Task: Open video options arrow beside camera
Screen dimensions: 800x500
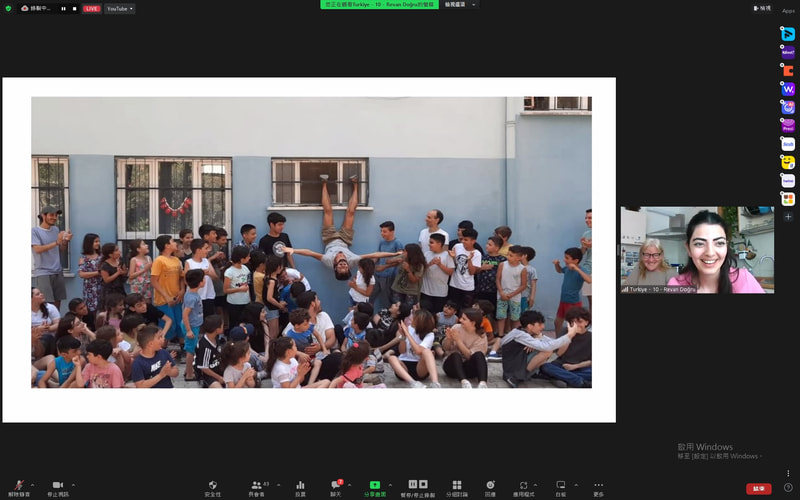Action: coord(73,485)
